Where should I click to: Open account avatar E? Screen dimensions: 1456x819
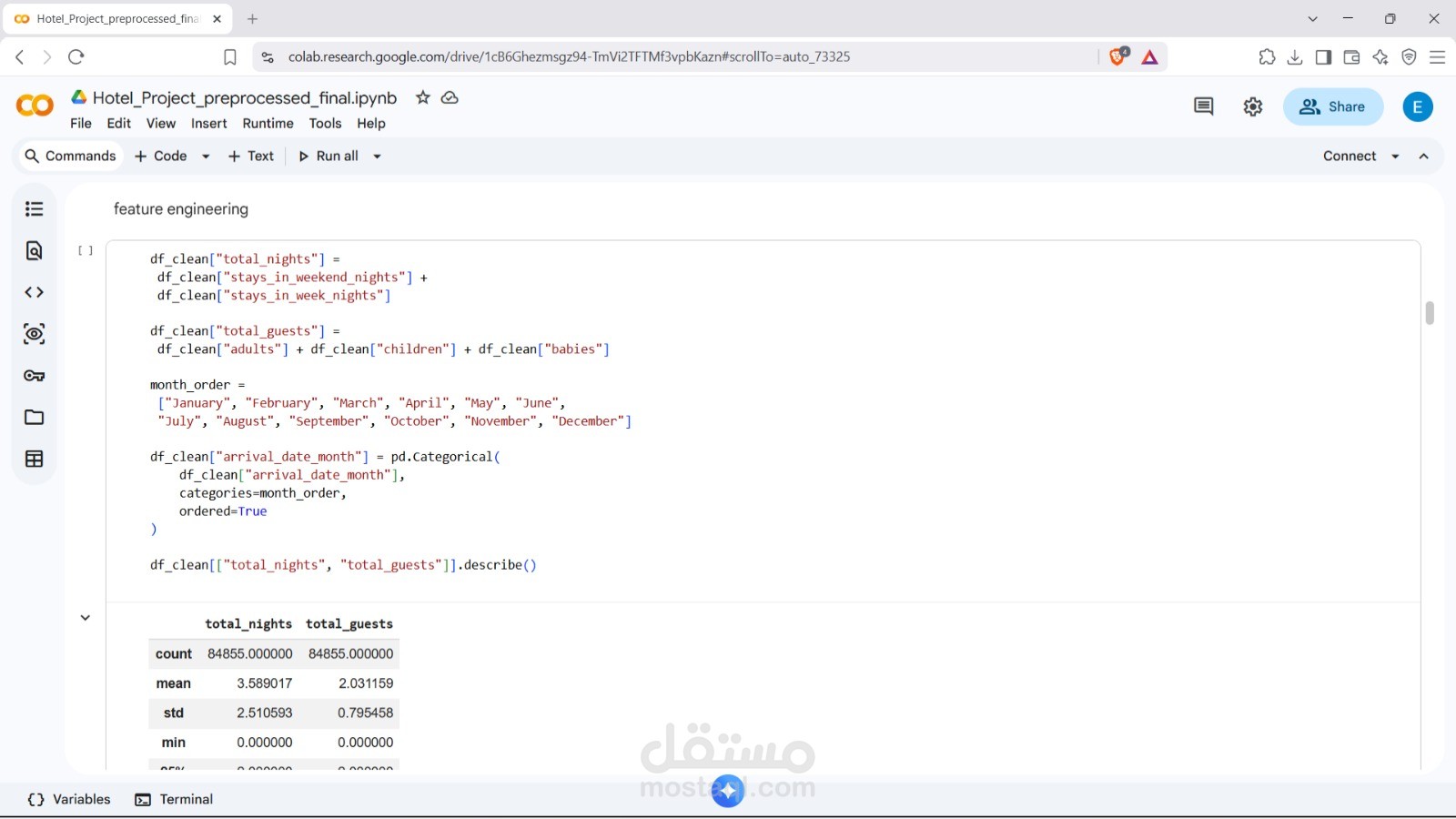point(1418,106)
